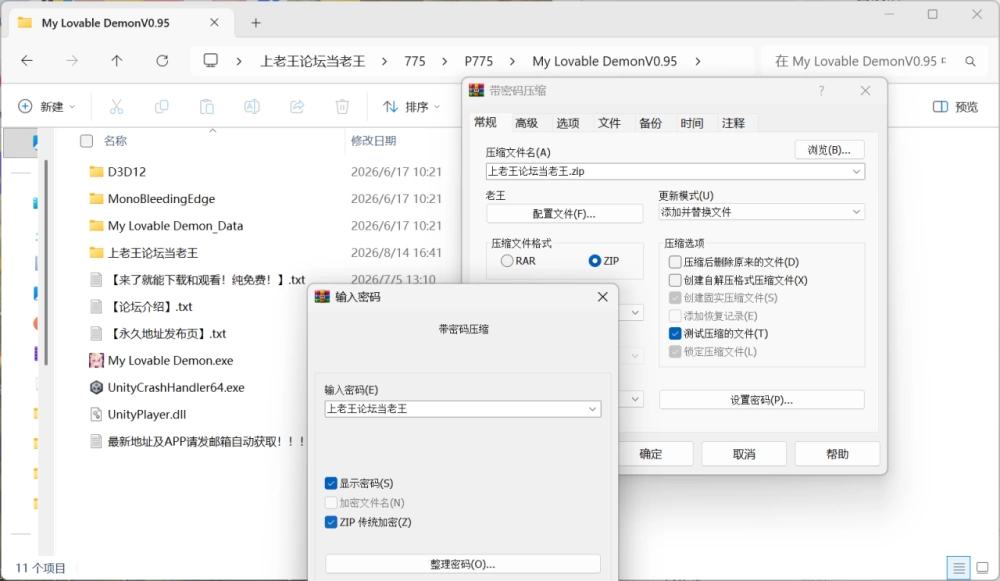This screenshot has height=581, width=1000.
Task: Click the 取消 button in compression dialog
Action: point(744,454)
